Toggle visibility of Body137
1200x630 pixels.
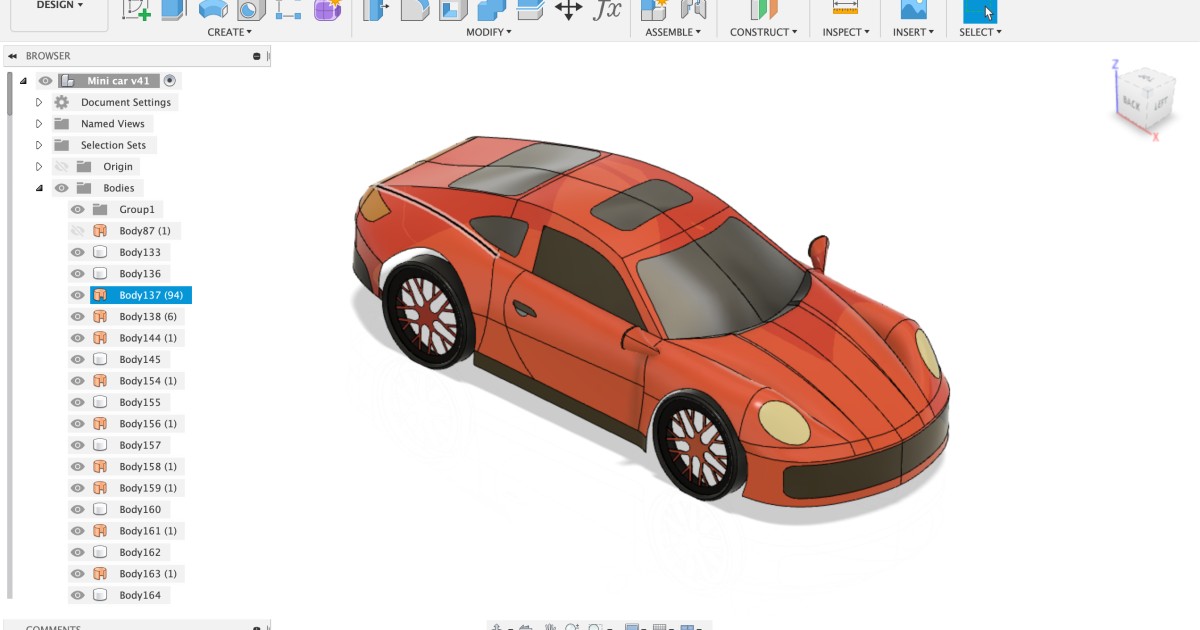click(77, 295)
